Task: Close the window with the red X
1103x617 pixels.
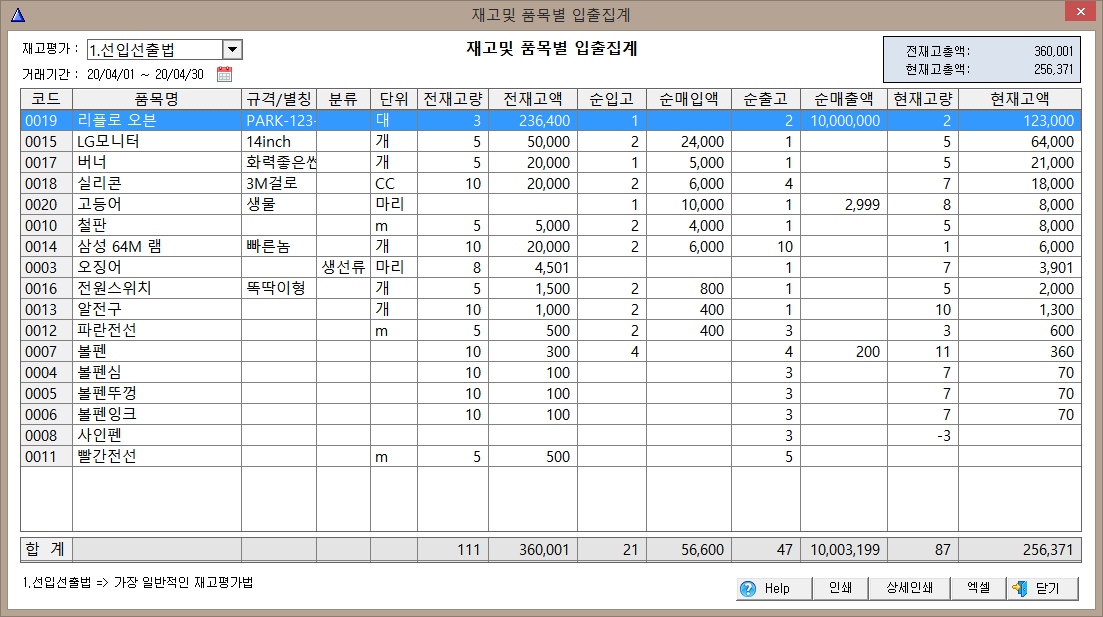Action: coord(1080,11)
